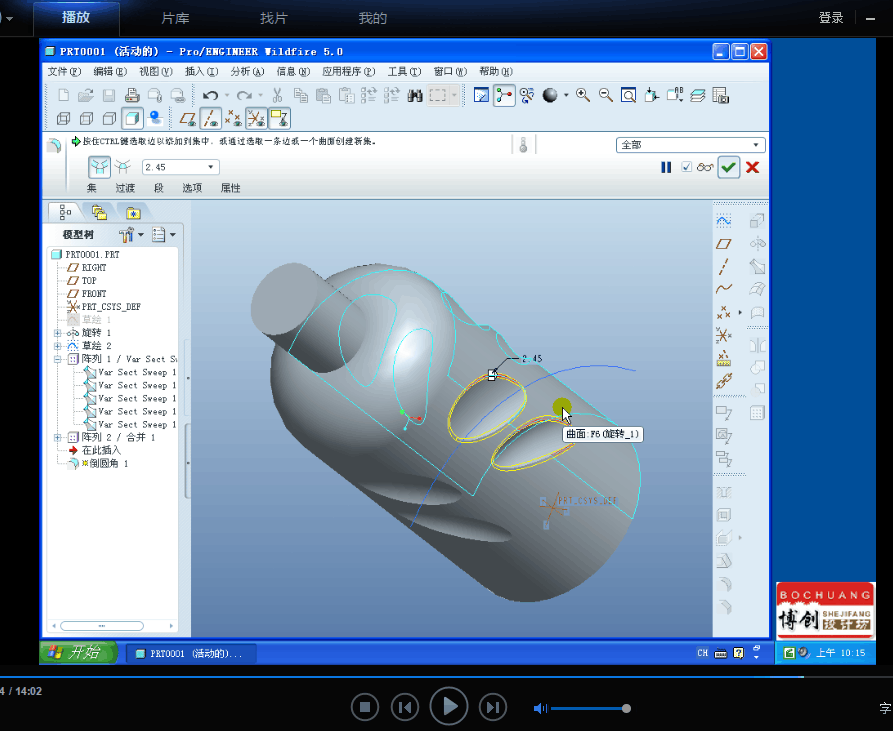Click the Zoom Out magnifier icon
Viewport: 893px width, 731px height.
click(605, 95)
